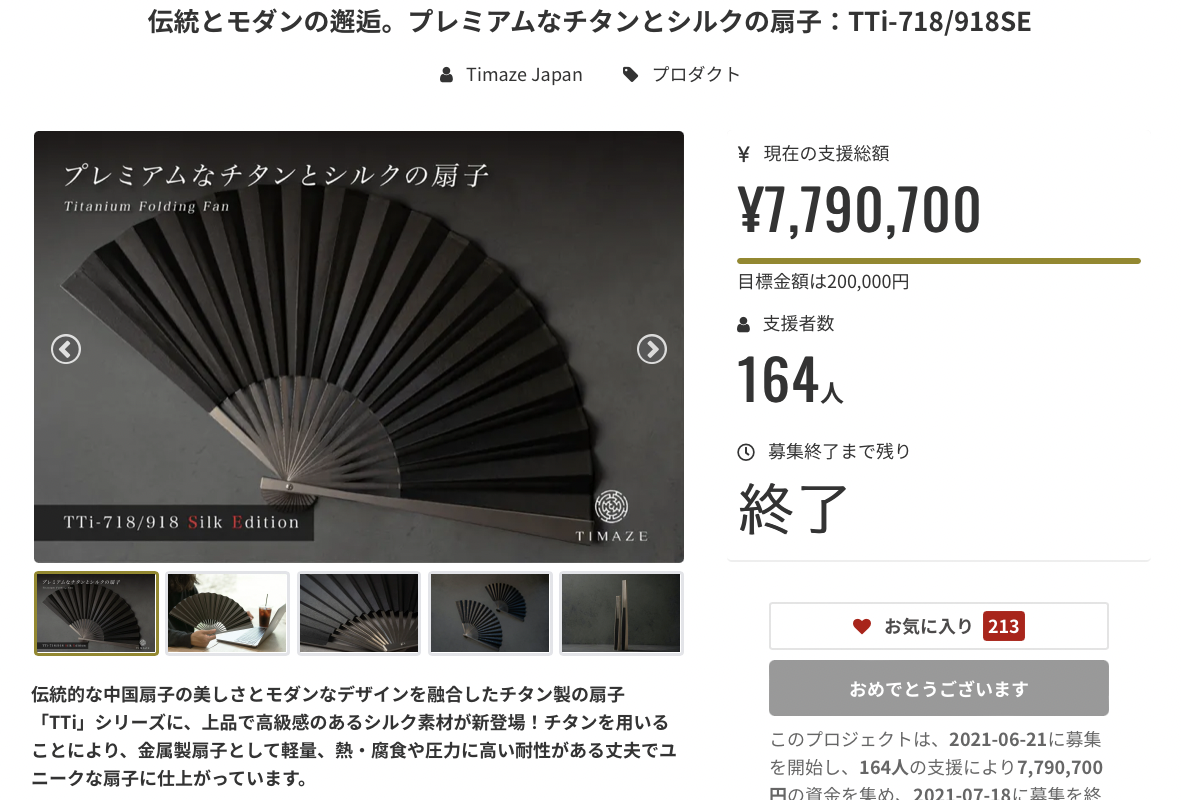The width and height of the screenshot is (1181, 800).
Task: Open the Timaze Japan creator link
Action: 524,75
